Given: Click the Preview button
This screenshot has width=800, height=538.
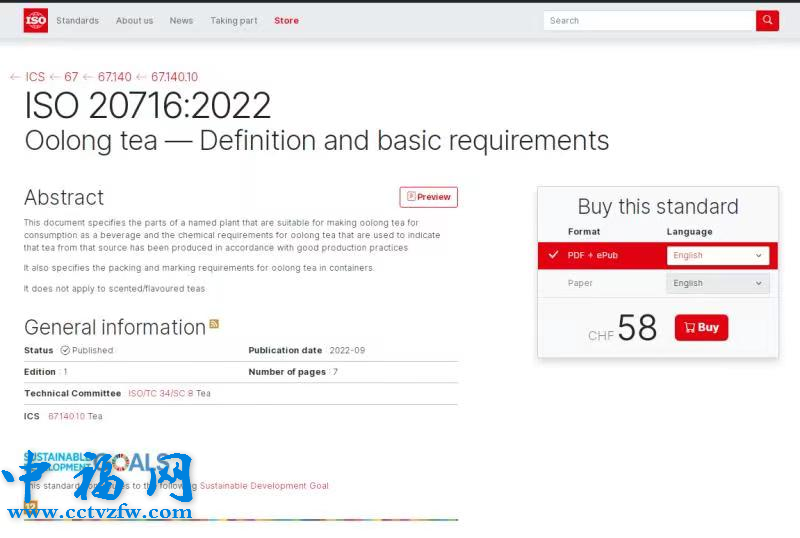Looking at the screenshot, I should [x=429, y=197].
